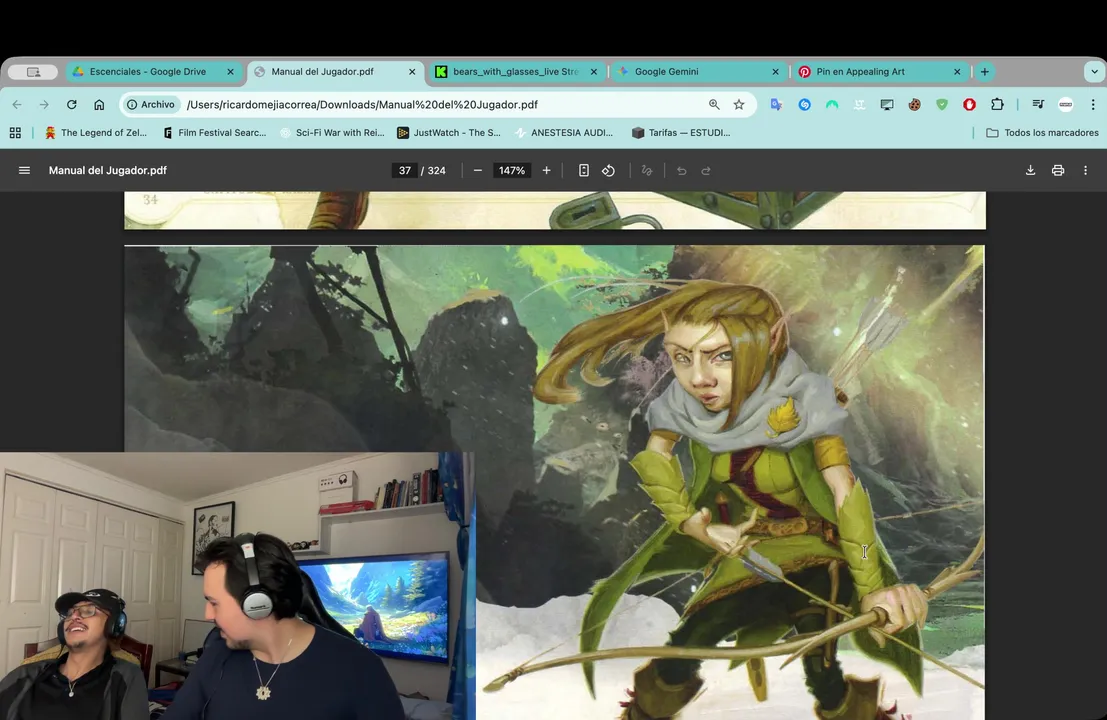Close the Pin en Appealing Art tab
Screen dimensions: 1107x720
[x=957, y=72]
